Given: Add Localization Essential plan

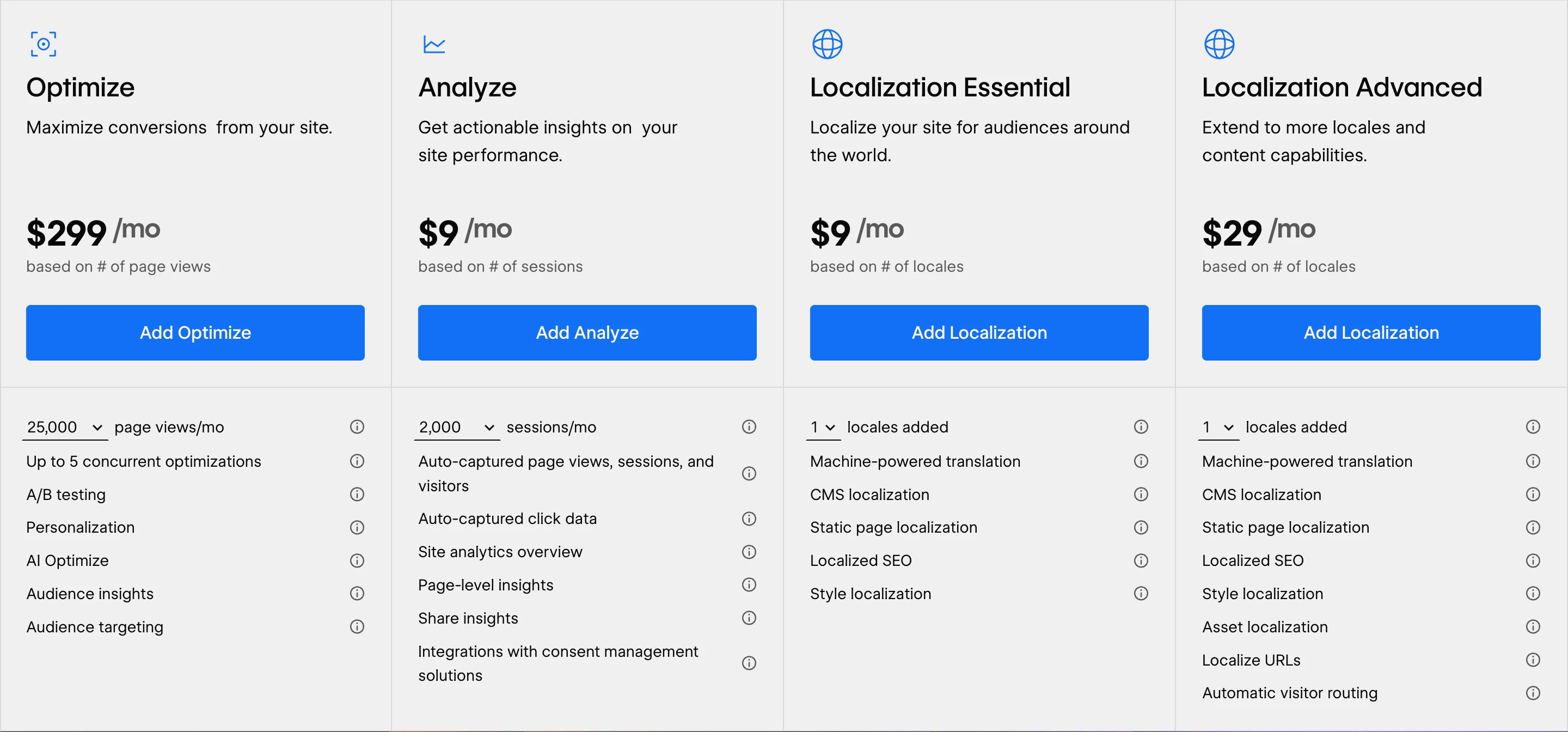Looking at the screenshot, I should (x=979, y=333).
